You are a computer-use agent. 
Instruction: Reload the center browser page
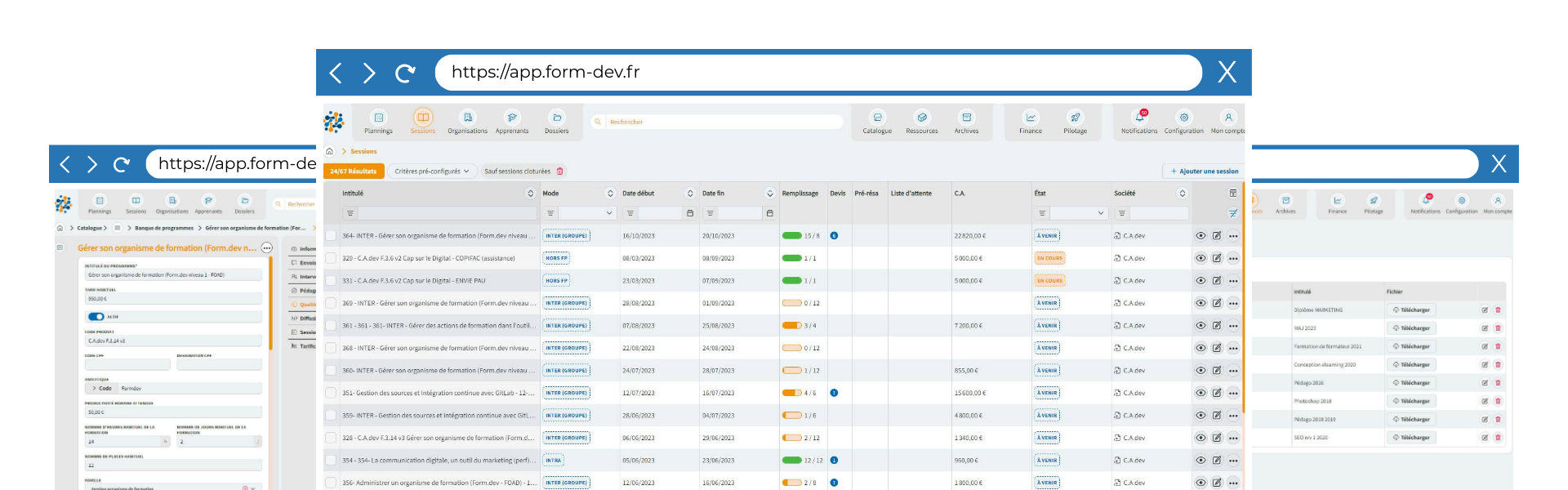(x=405, y=73)
